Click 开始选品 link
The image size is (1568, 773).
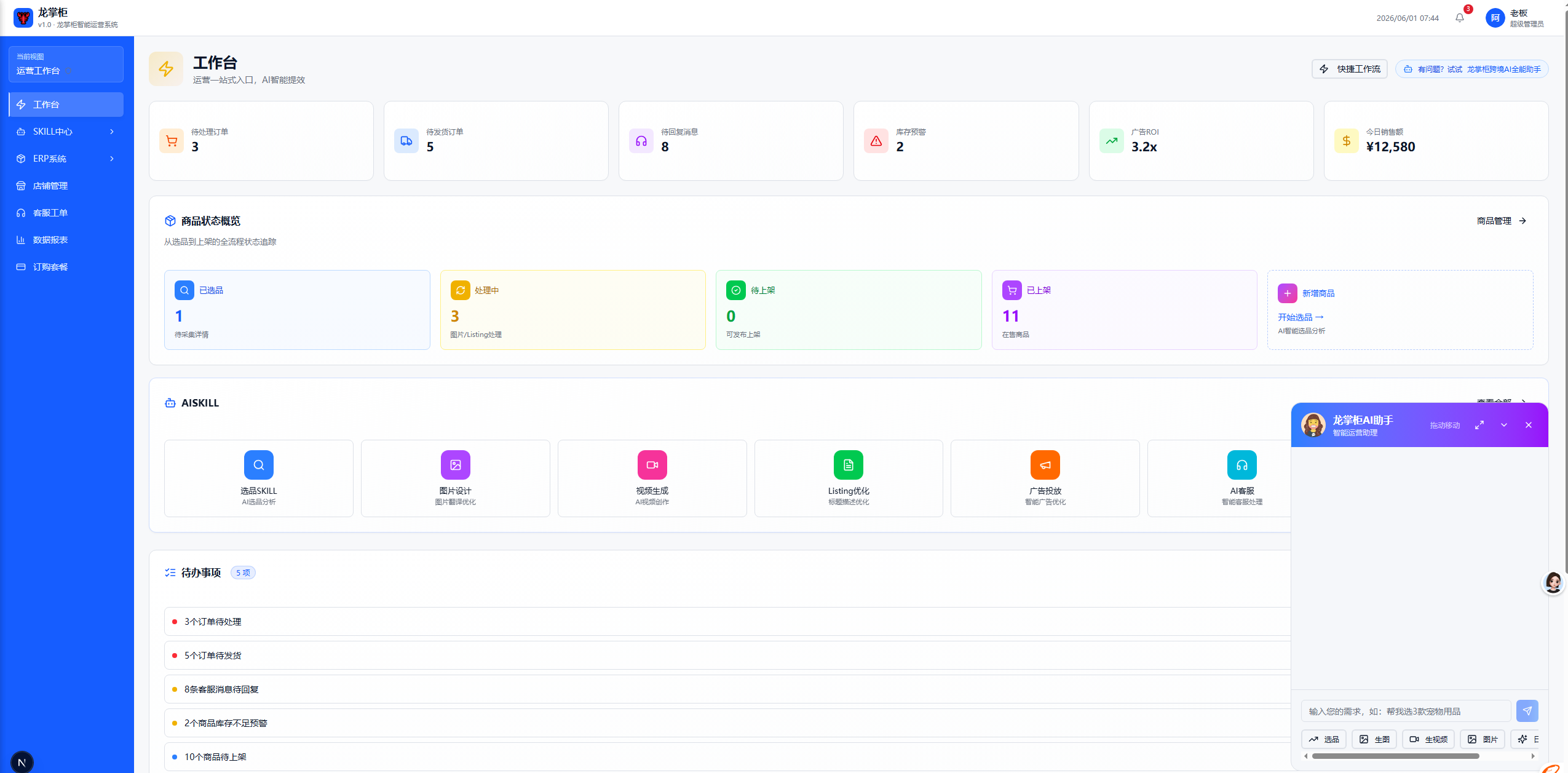coord(1301,317)
